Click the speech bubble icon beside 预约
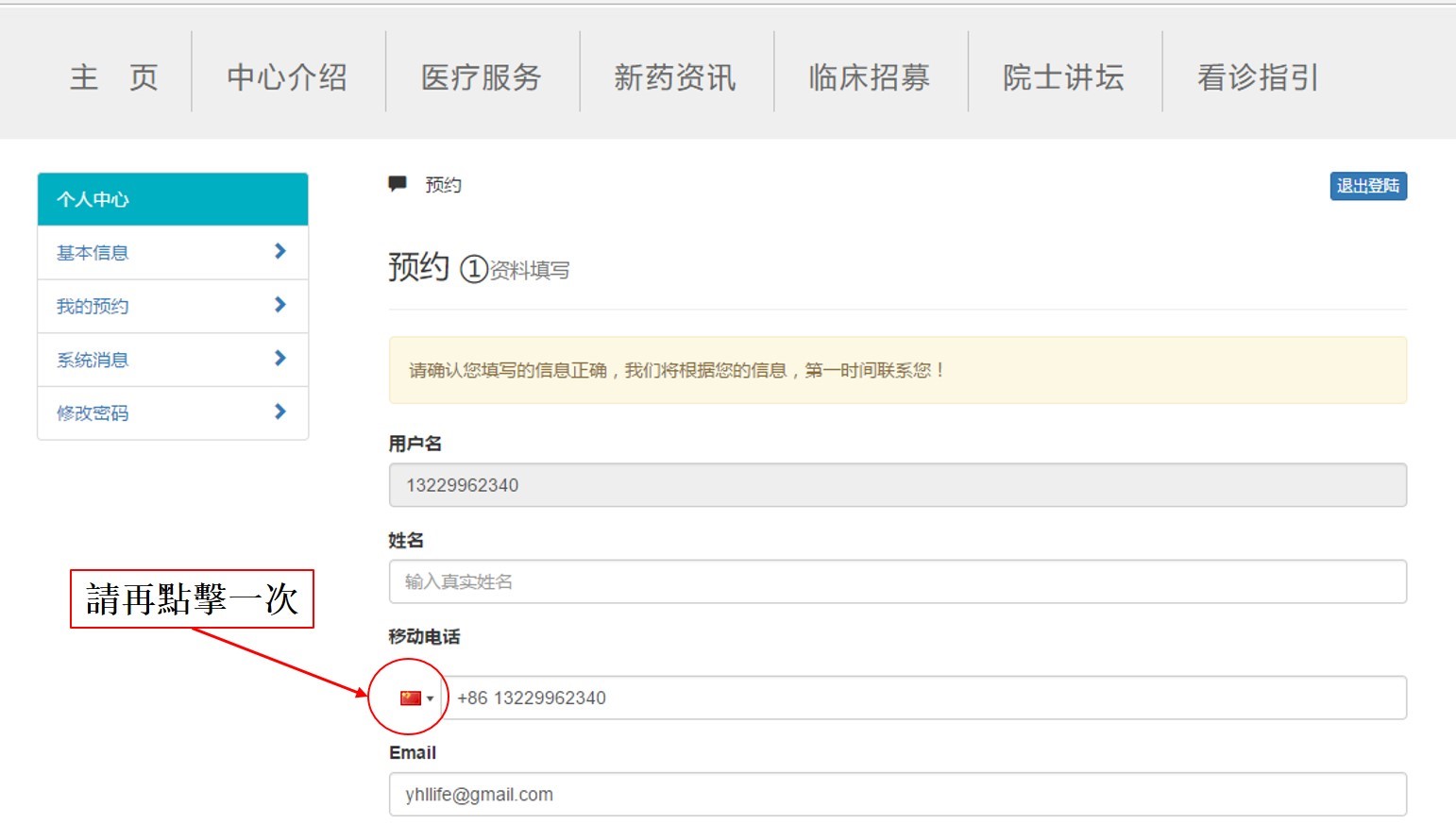 click(x=398, y=184)
